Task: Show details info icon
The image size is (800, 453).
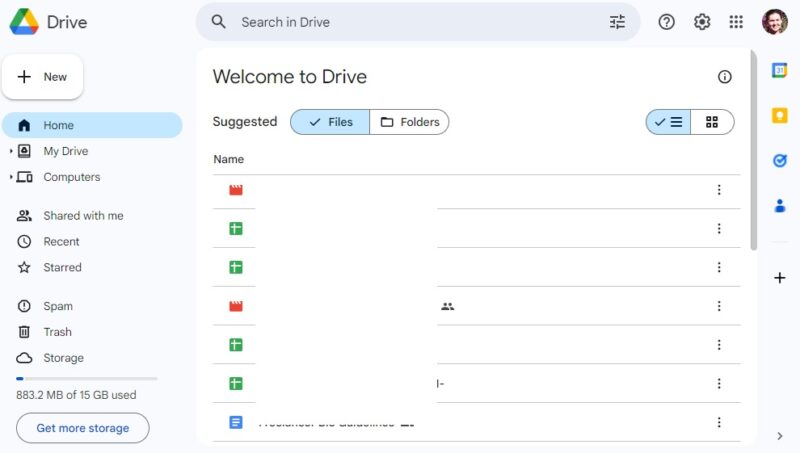Action: click(x=724, y=77)
